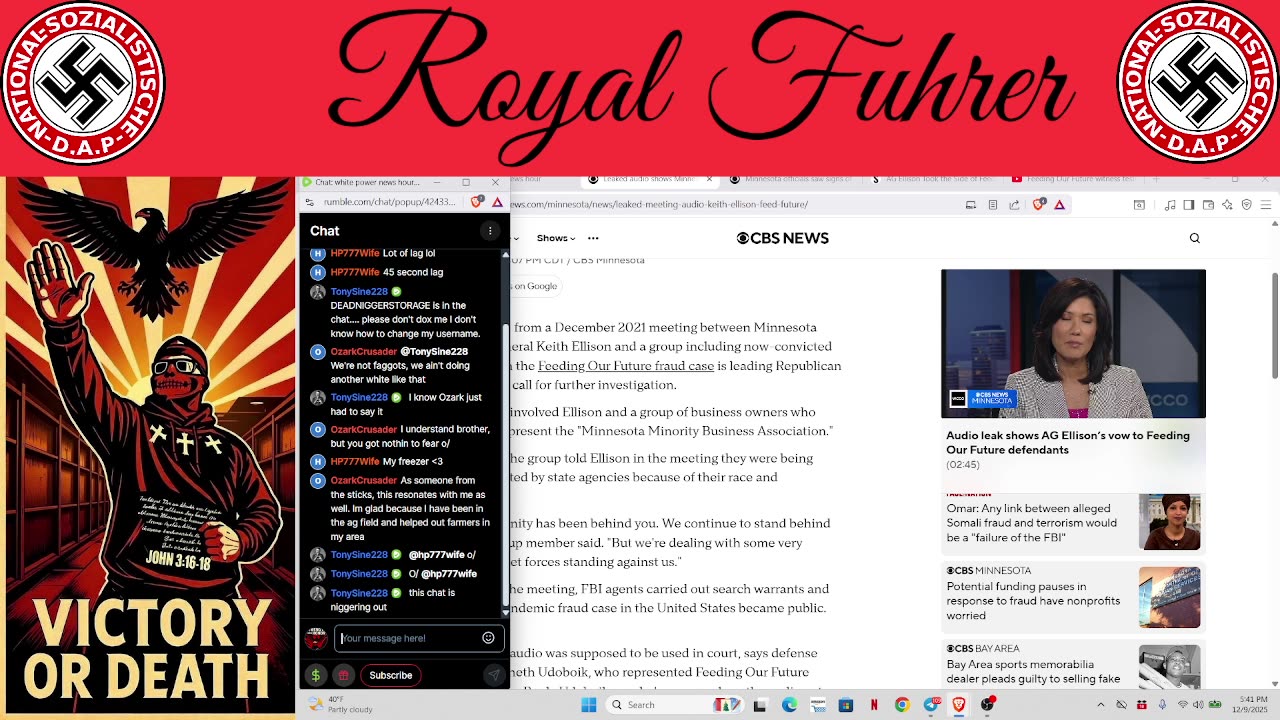Expand the Shows dropdown on CBS News
Screen dimensions: 1280x720
tap(556, 238)
